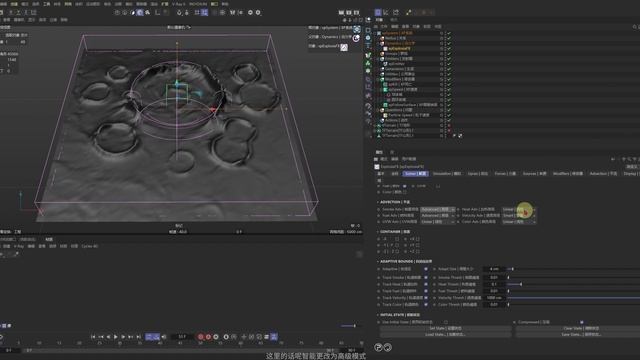
Task: Disable the Track Color checkbox
Action: (x=426, y=304)
